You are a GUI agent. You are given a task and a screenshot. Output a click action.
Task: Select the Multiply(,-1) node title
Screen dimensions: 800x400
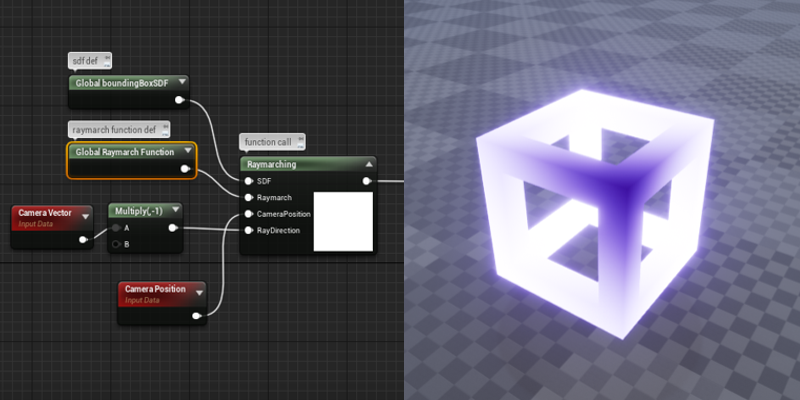tap(139, 211)
